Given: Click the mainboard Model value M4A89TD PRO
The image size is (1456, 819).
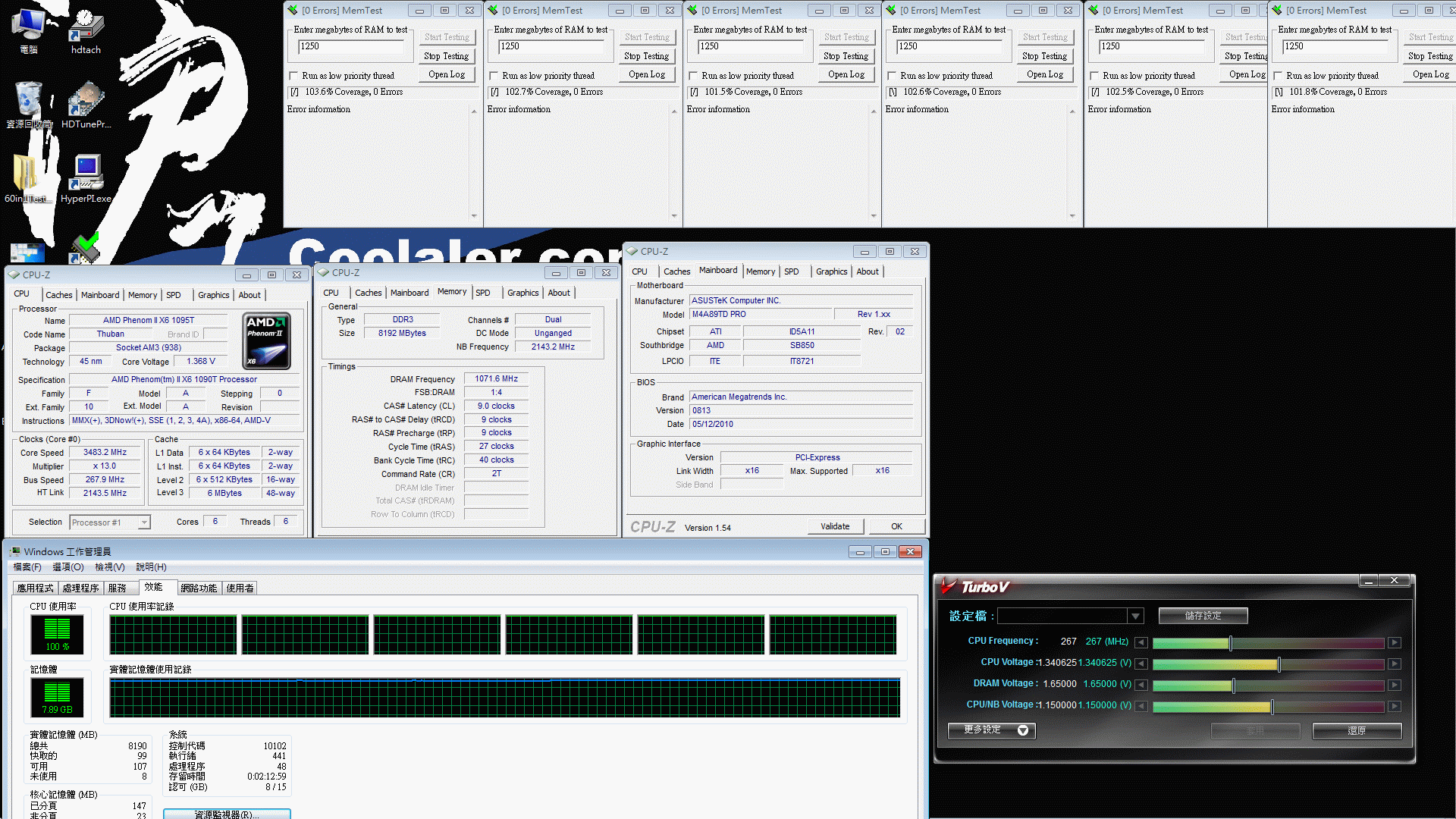Looking at the screenshot, I should 760,314.
